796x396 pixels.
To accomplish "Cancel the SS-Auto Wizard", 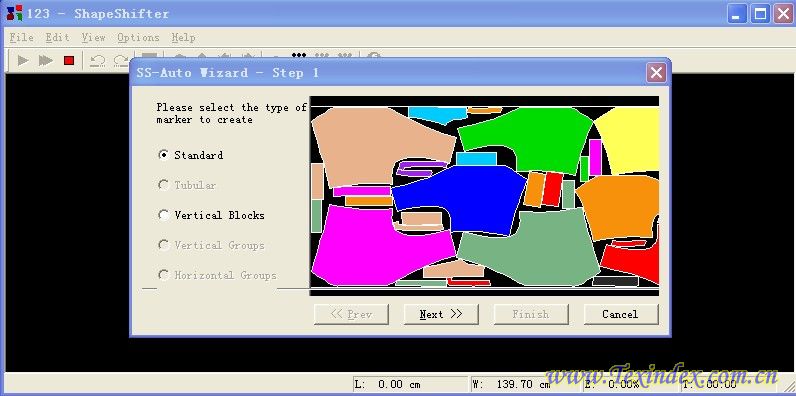I will click(x=620, y=314).
